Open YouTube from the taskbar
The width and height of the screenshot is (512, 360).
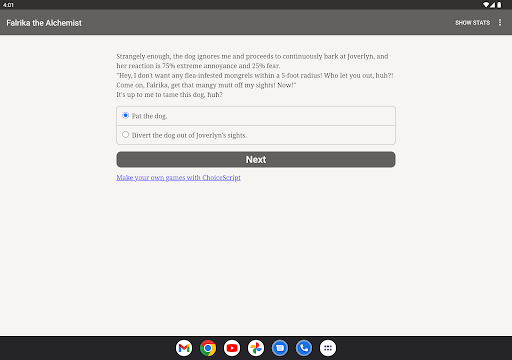point(232,348)
